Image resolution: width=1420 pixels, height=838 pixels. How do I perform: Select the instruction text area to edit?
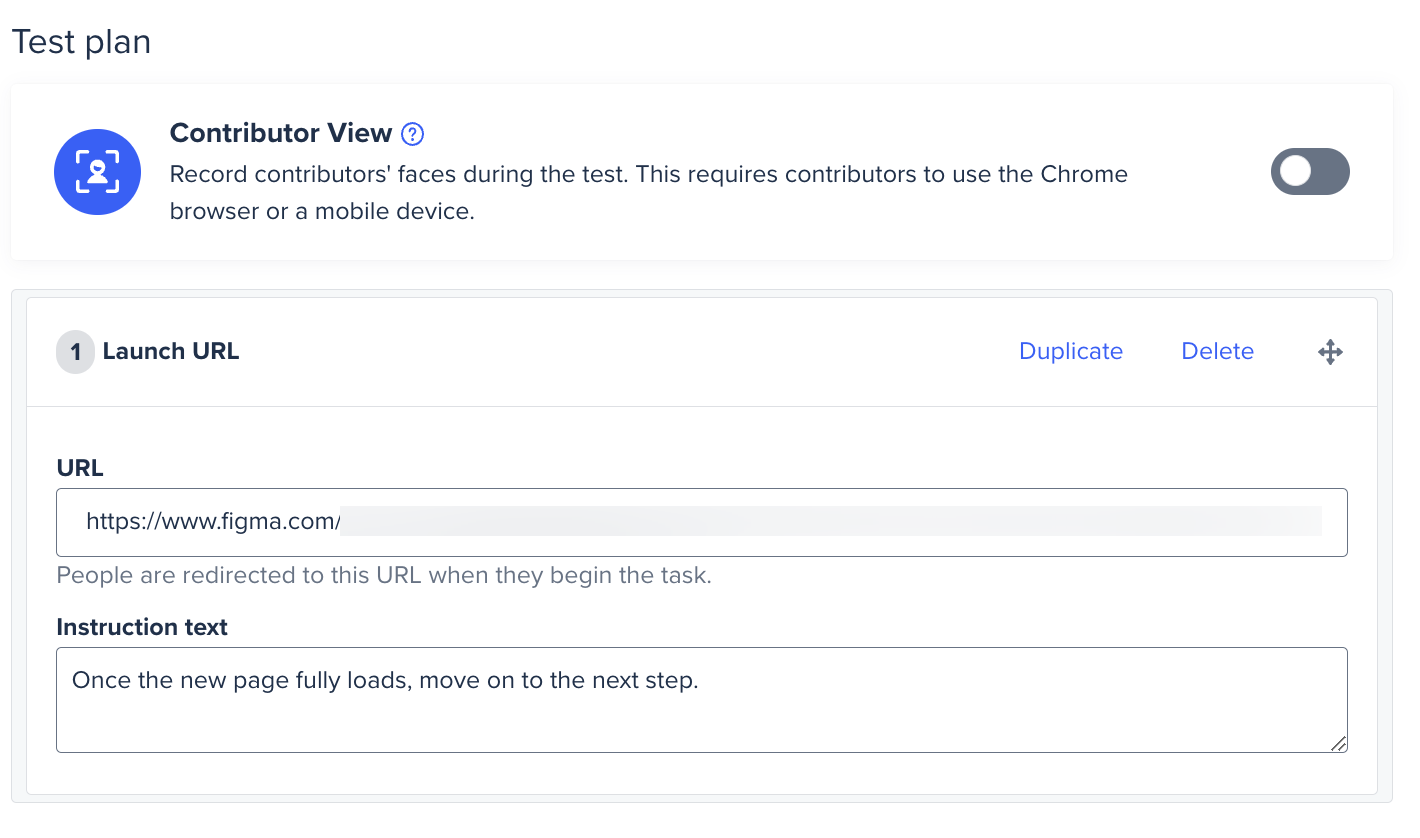click(700, 700)
